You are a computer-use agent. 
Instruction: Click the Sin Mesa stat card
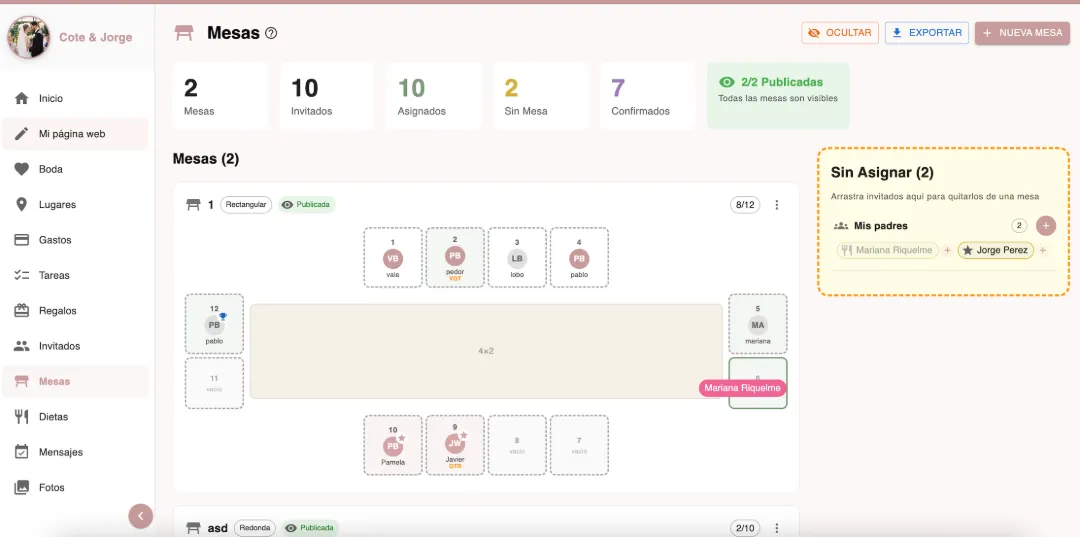pos(541,96)
